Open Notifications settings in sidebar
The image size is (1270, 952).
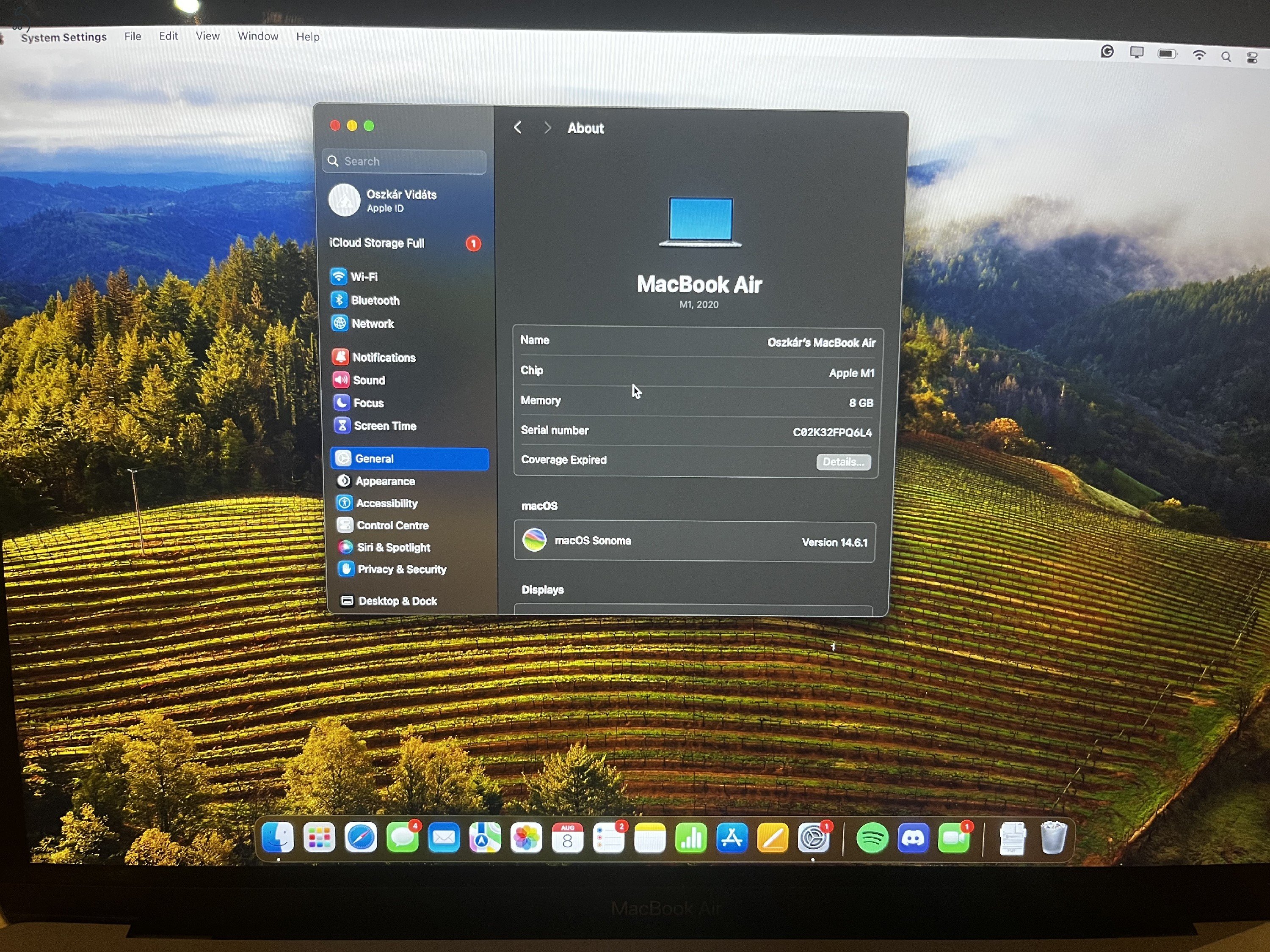pyautogui.click(x=373, y=358)
